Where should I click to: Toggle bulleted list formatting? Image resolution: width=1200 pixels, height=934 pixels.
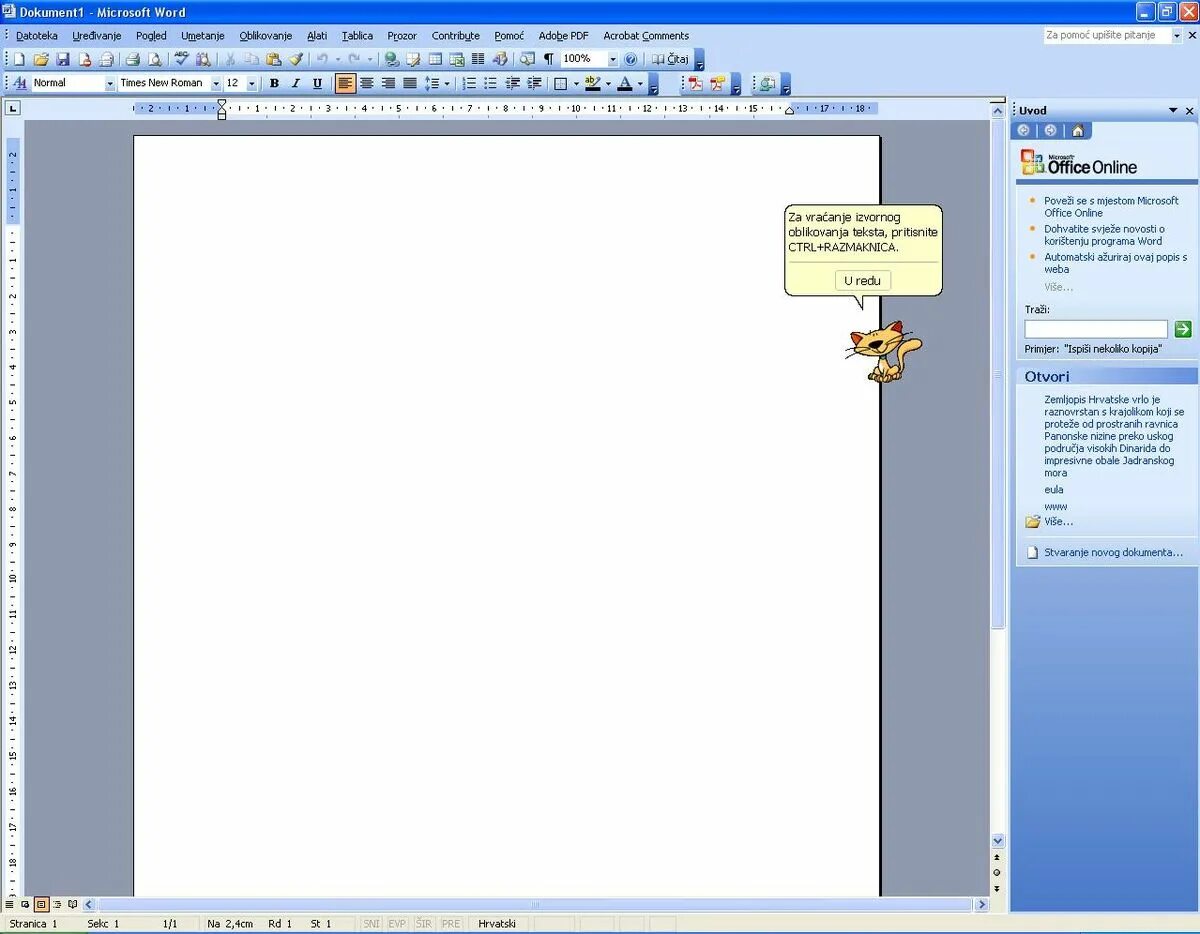(491, 83)
